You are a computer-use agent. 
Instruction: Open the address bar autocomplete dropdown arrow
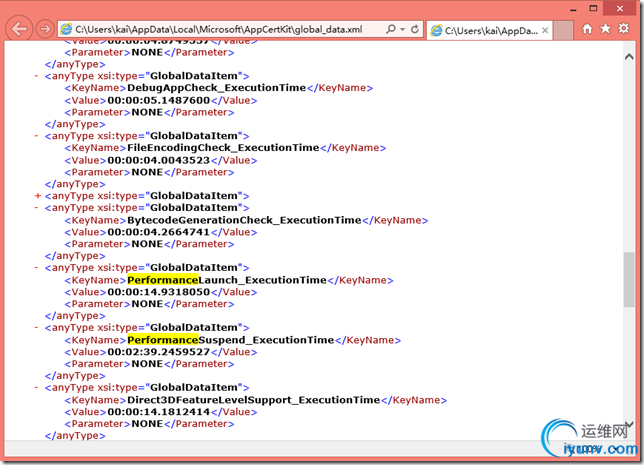(x=403, y=29)
